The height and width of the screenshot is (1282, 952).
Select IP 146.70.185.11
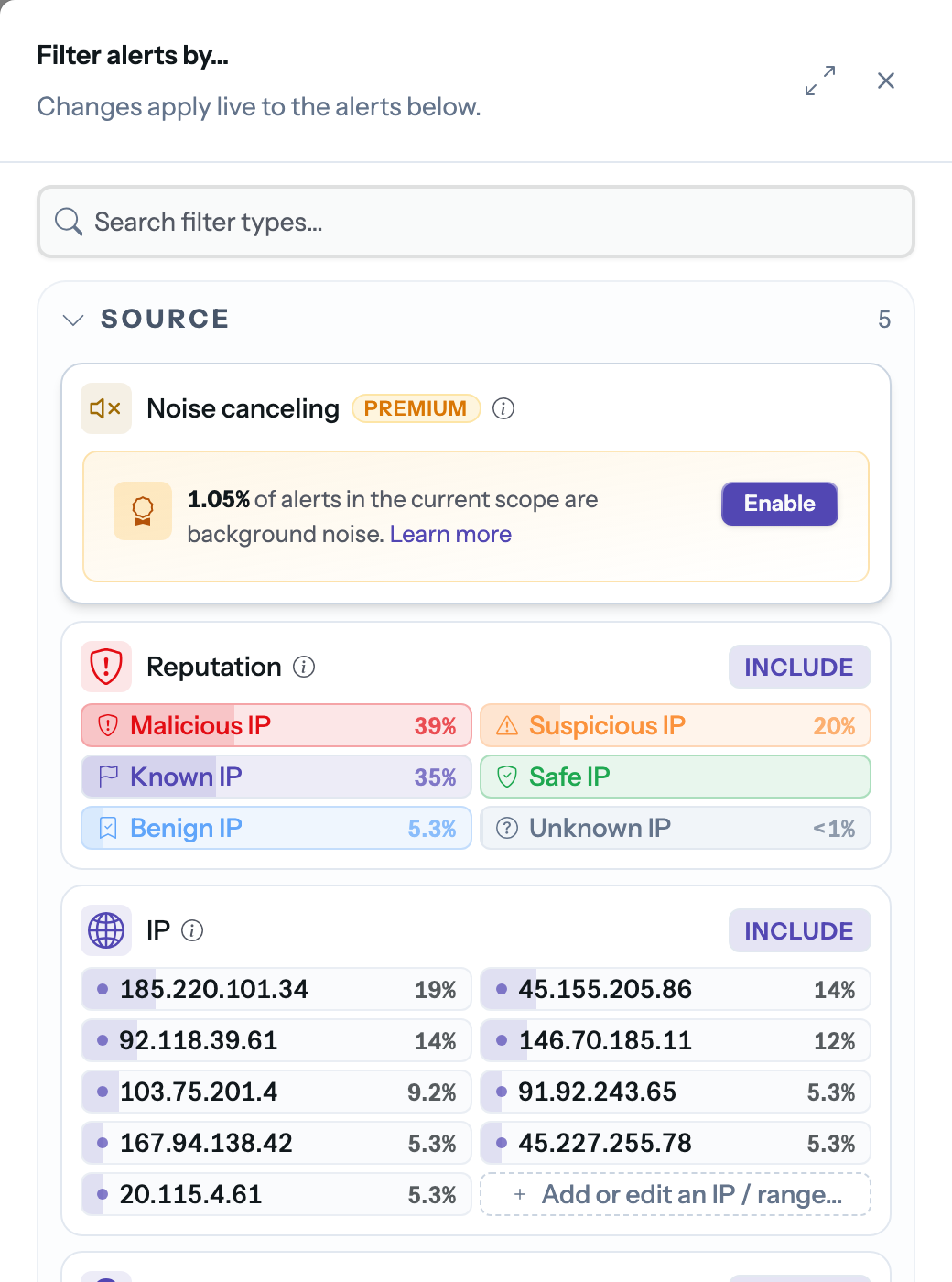click(676, 1040)
